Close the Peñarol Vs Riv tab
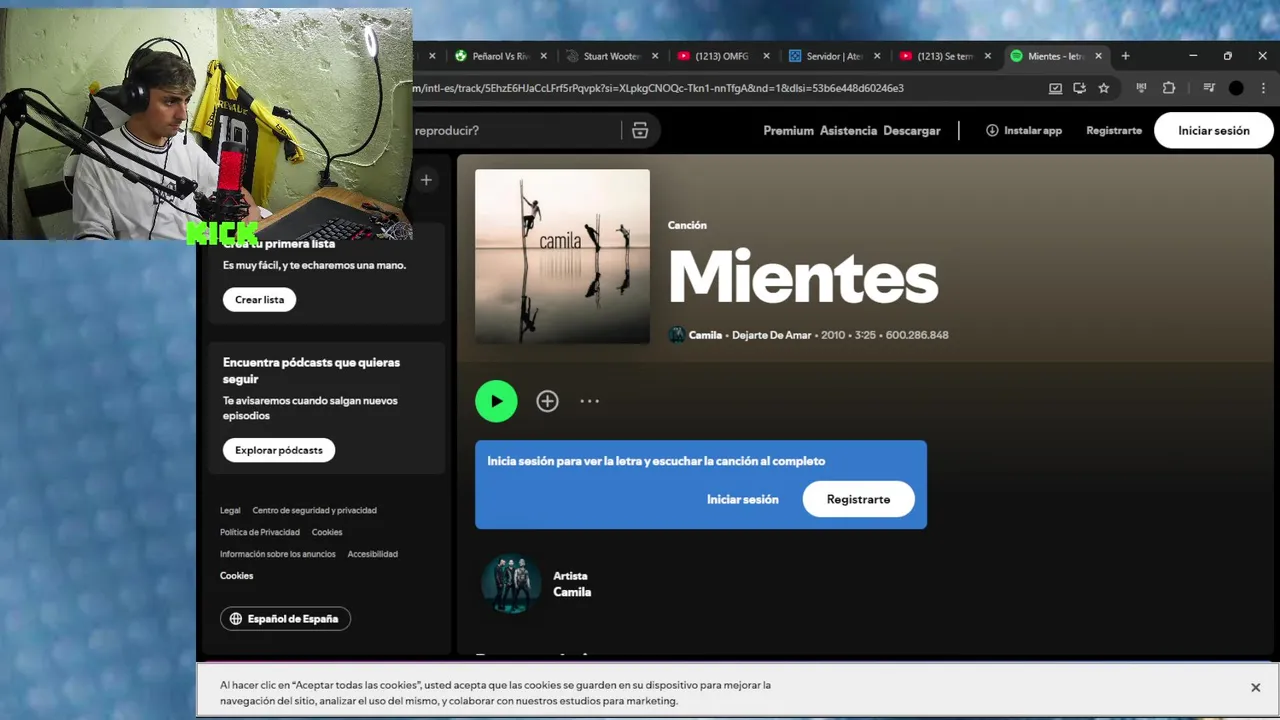The height and width of the screenshot is (720, 1280). point(544,56)
